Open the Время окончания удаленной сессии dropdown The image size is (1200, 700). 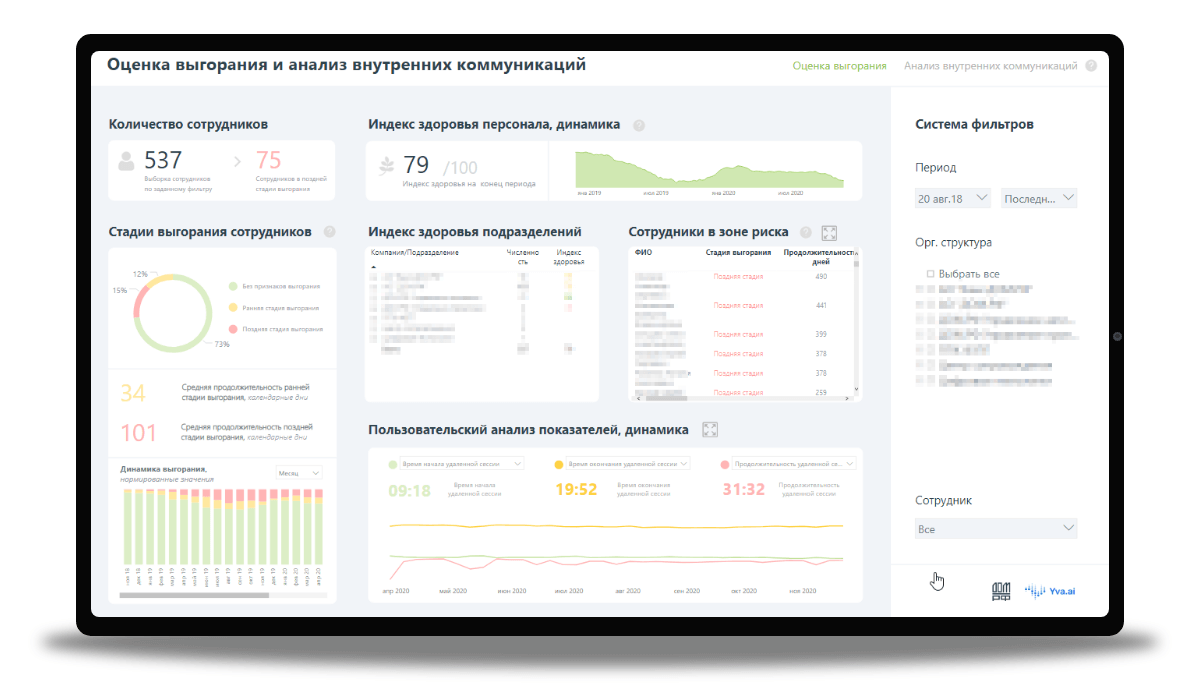click(629, 464)
